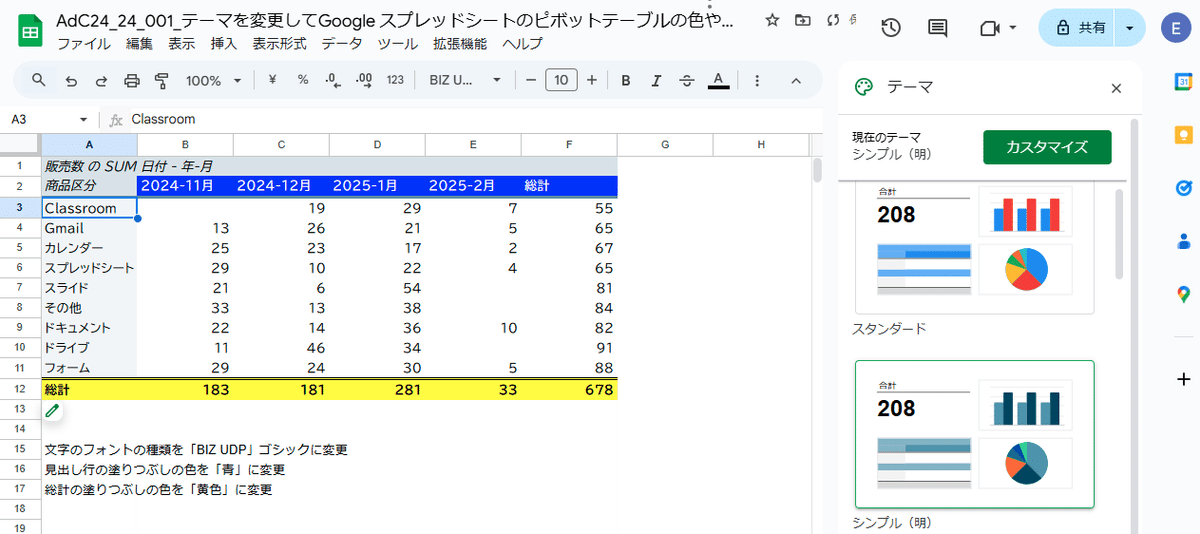Open the ツール menu
This screenshot has width=1200, height=534.
(x=398, y=43)
